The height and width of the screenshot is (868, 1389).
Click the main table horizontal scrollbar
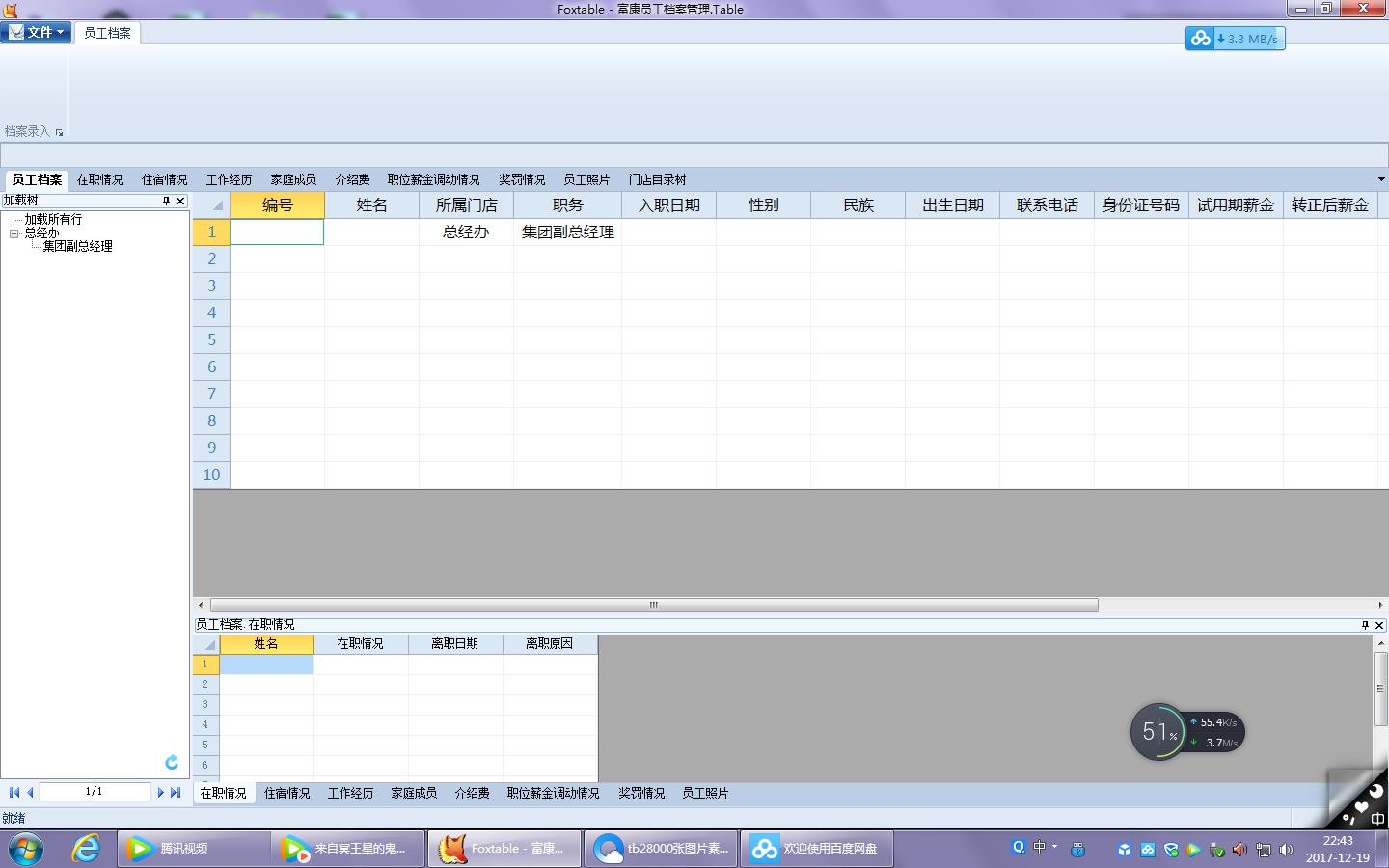click(654, 605)
